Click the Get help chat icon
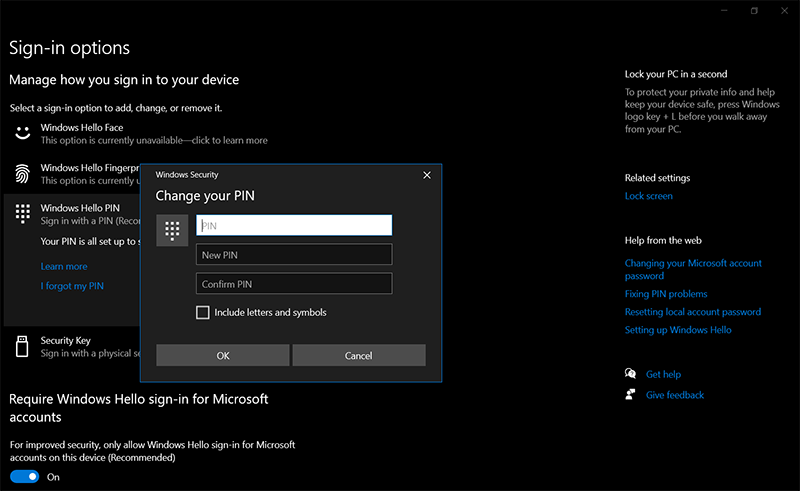The height and width of the screenshot is (491, 800). click(631, 374)
